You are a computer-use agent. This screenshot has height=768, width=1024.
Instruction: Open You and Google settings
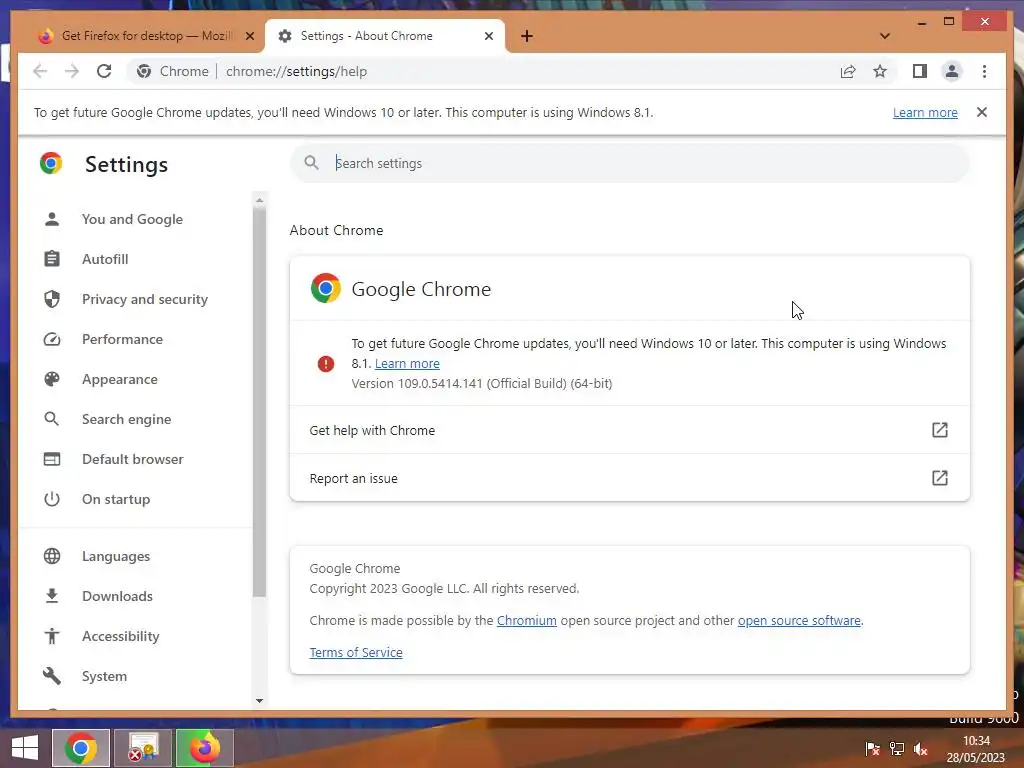point(132,219)
